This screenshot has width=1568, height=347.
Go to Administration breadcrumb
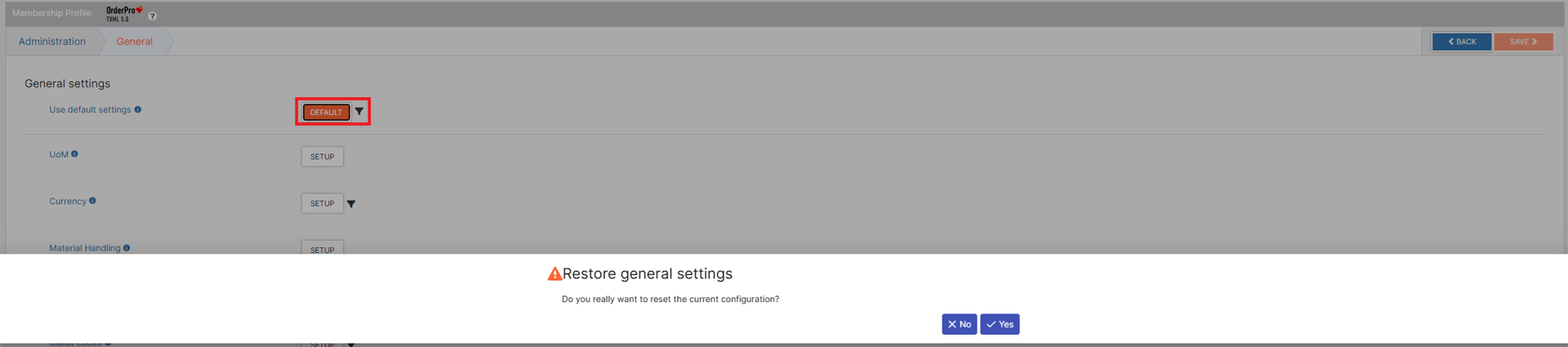coord(52,42)
